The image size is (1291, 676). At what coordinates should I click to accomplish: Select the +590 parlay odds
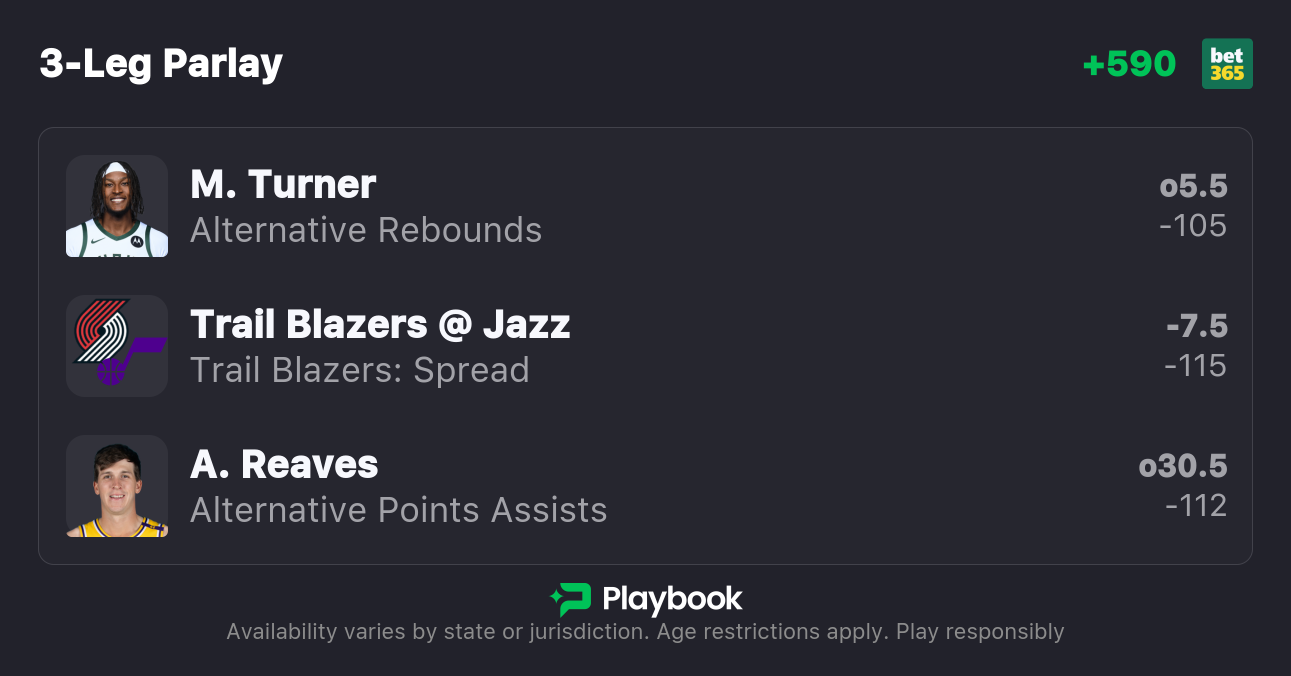click(x=1129, y=64)
